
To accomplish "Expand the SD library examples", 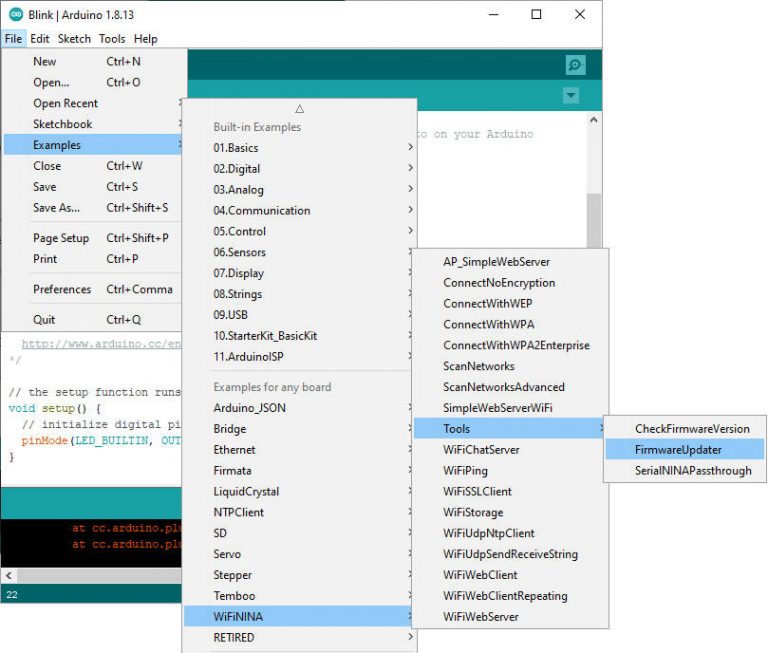I will [299, 533].
